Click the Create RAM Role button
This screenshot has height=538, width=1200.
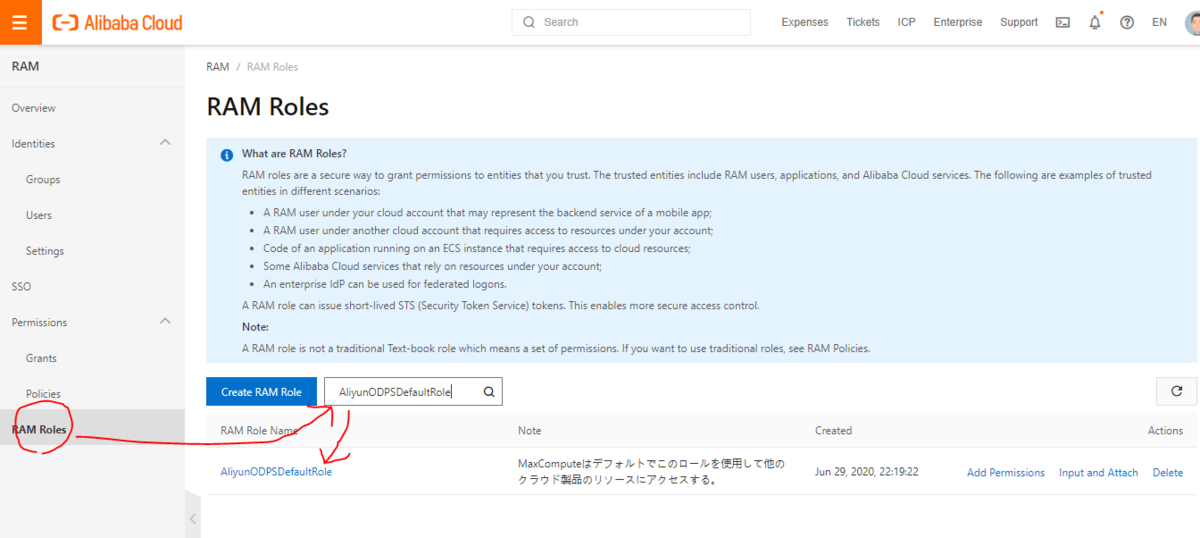(261, 392)
